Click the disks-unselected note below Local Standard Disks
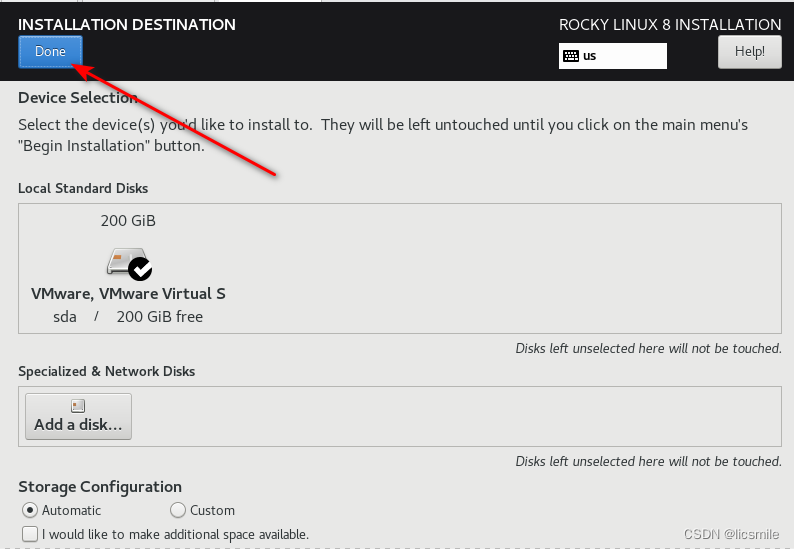This screenshot has width=794, height=549. [x=648, y=348]
